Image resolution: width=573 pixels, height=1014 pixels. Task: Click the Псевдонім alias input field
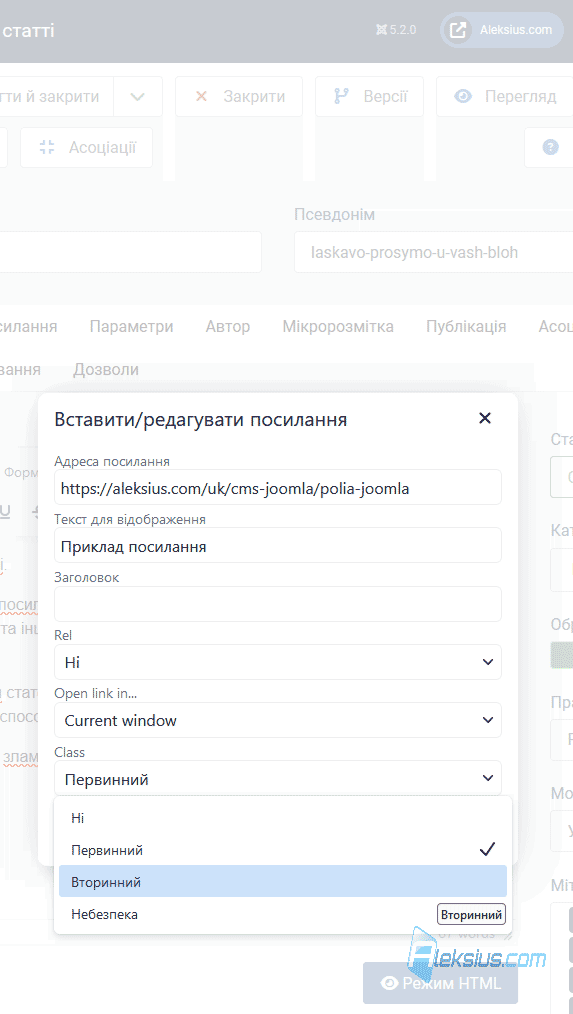click(x=433, y=252)
